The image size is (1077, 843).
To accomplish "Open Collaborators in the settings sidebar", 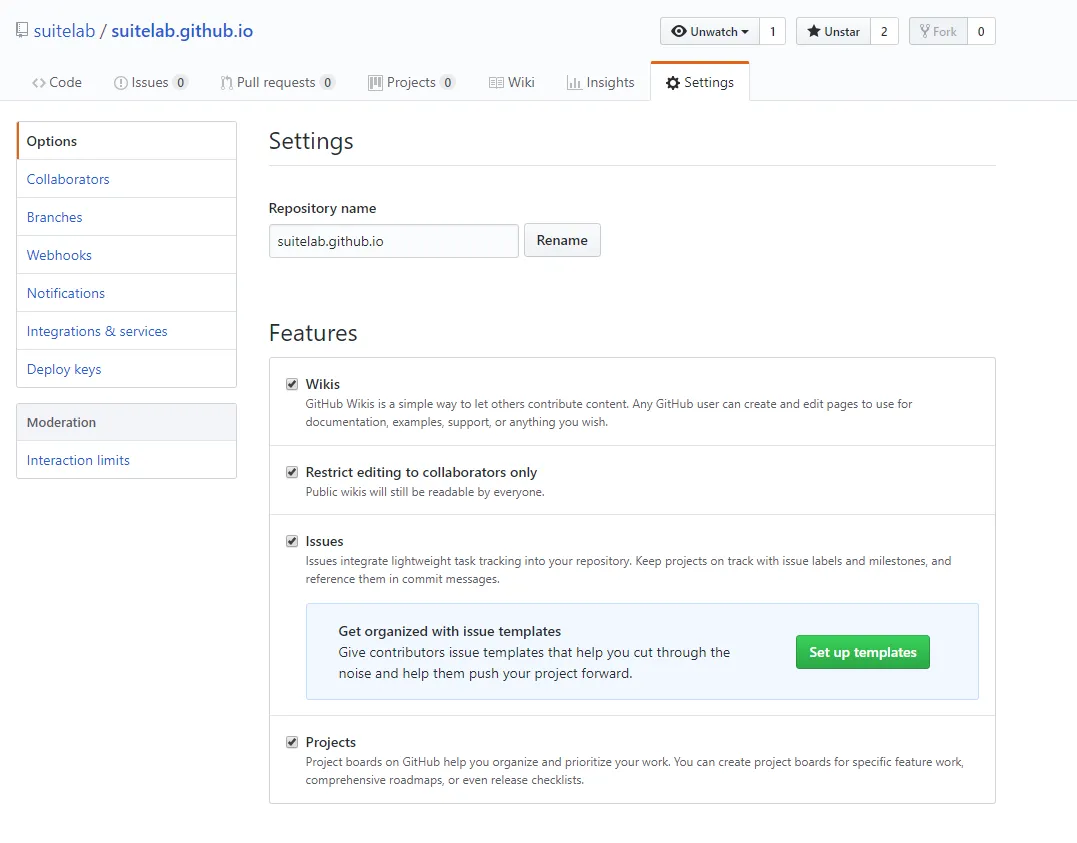I will pos(68,179).
